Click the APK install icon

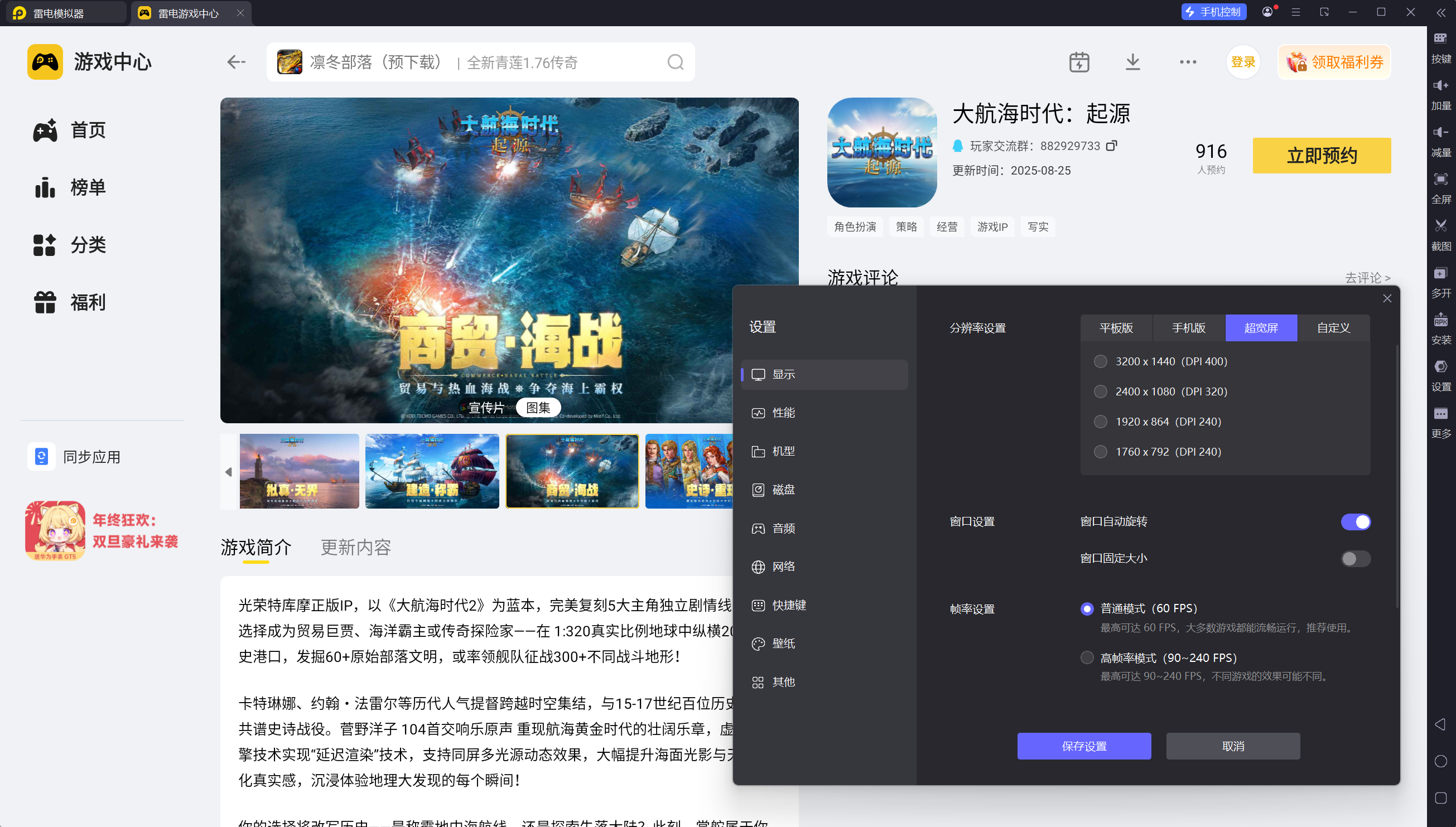tap(1440, 320)
